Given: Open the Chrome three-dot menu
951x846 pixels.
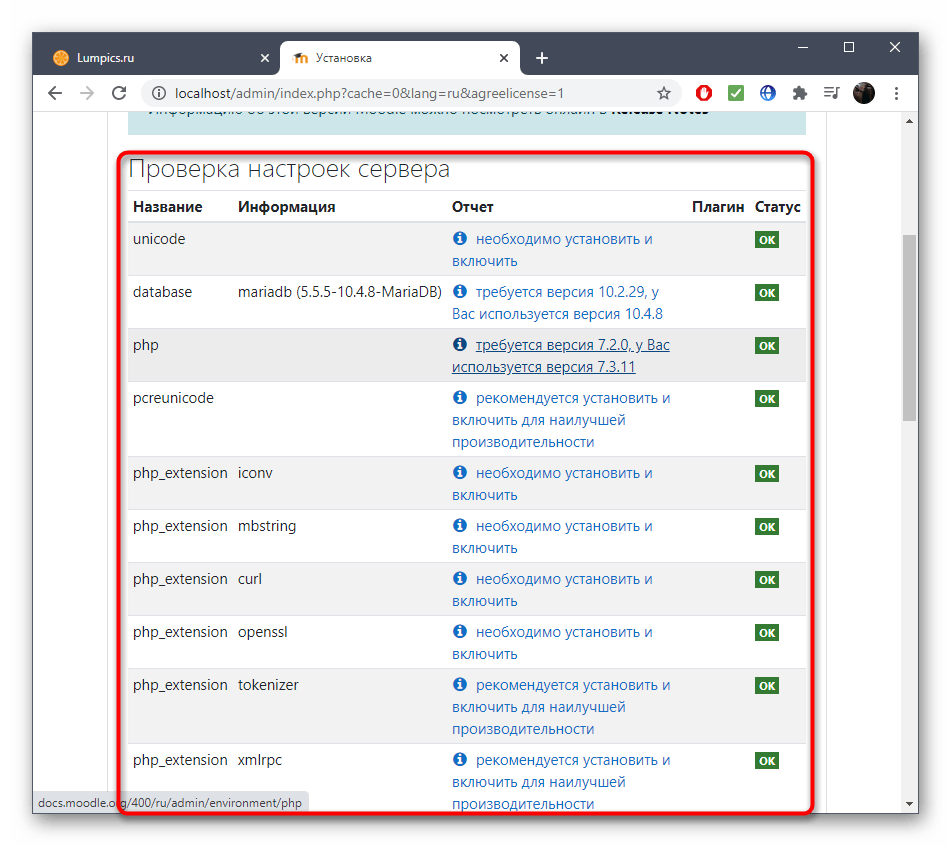Looking at the screenshot, I should [896, 93].
